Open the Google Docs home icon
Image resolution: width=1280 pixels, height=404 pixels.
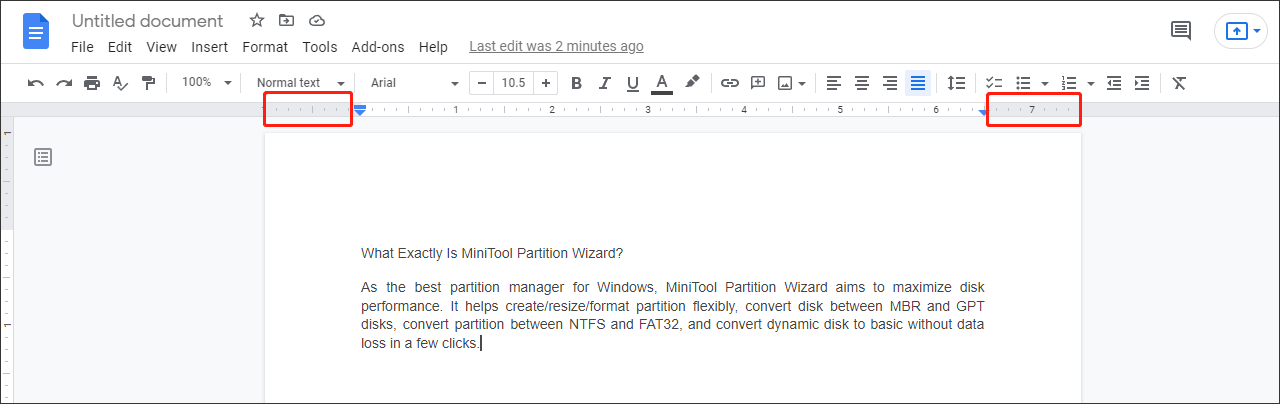click(37, 31)
